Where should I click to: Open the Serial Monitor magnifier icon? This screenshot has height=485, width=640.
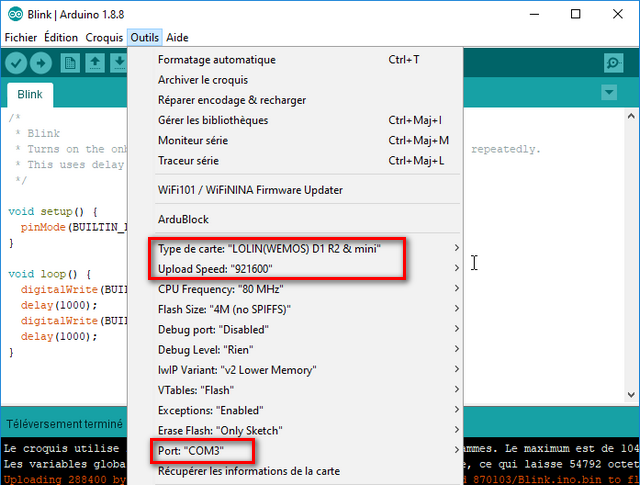click(613, 63)
